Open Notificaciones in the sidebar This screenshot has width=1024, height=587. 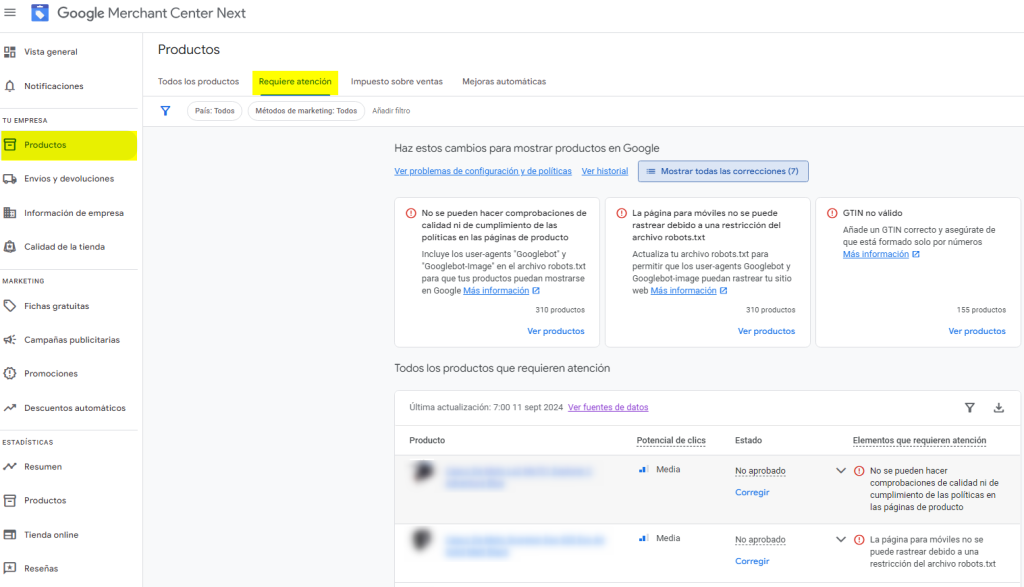[54, 86]
